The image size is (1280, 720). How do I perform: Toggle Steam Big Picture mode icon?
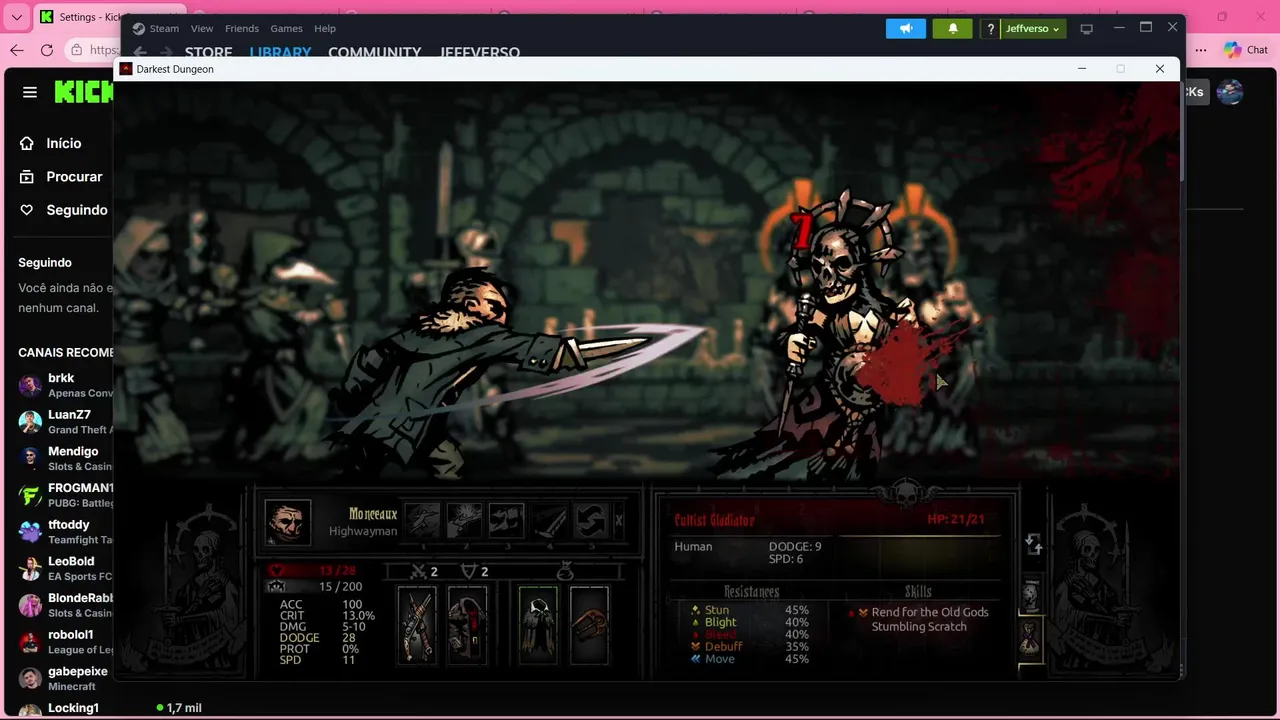(1087, 29)
